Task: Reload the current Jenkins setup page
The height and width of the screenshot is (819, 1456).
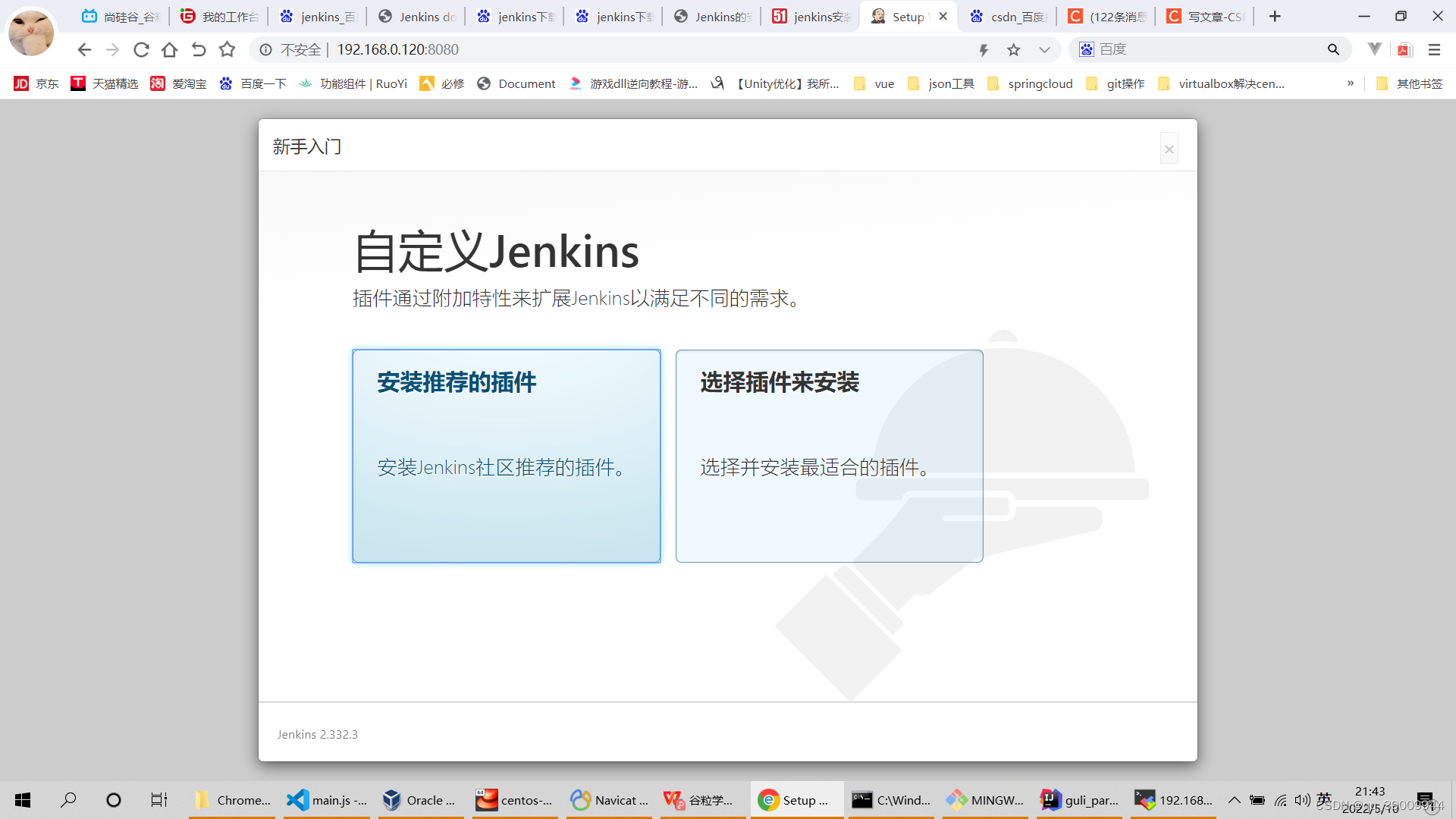Action: (x=141, y=49)
